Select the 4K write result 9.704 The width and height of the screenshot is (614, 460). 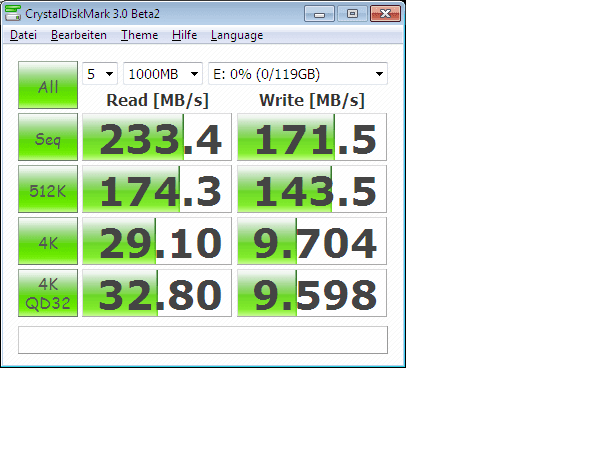[x=312, y=241]
